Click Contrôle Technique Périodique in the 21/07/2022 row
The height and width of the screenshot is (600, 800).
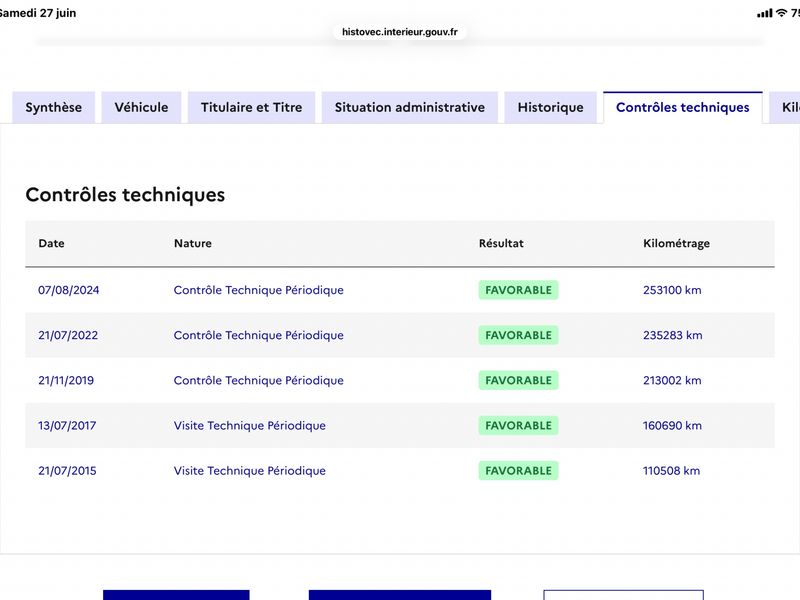[x=259, y=335]
